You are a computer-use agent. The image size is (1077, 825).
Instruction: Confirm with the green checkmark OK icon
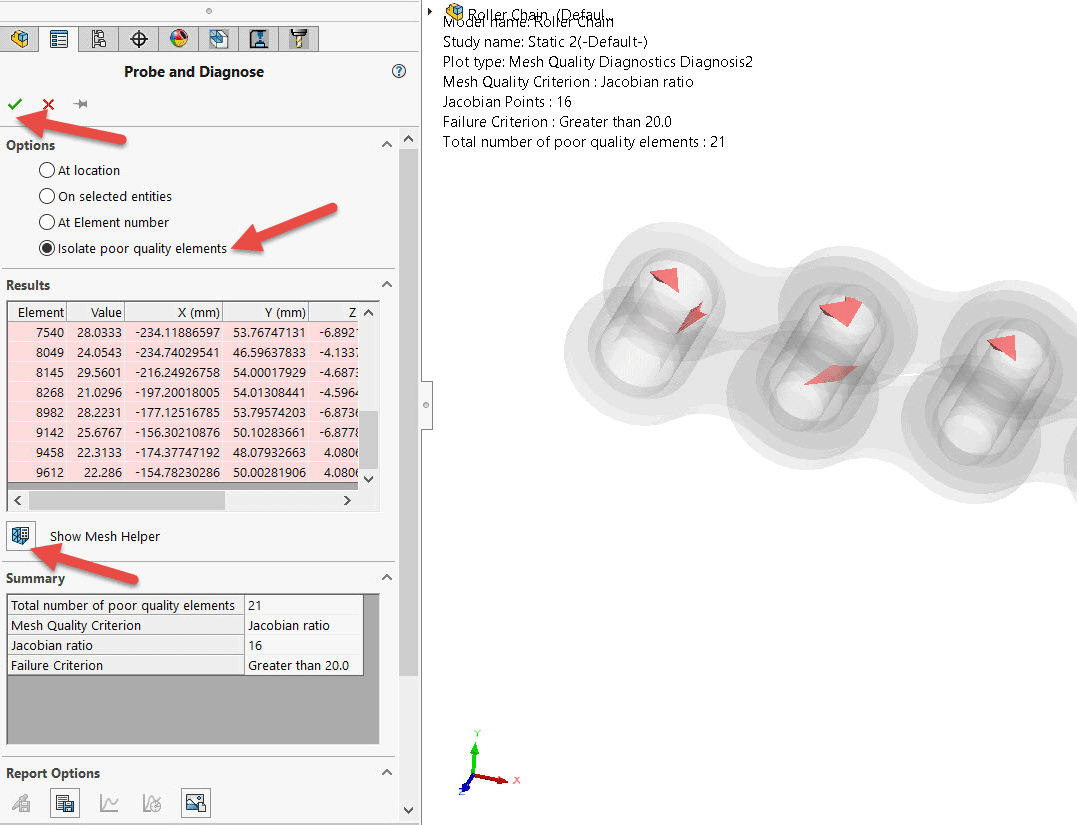(x=15, y=104)
